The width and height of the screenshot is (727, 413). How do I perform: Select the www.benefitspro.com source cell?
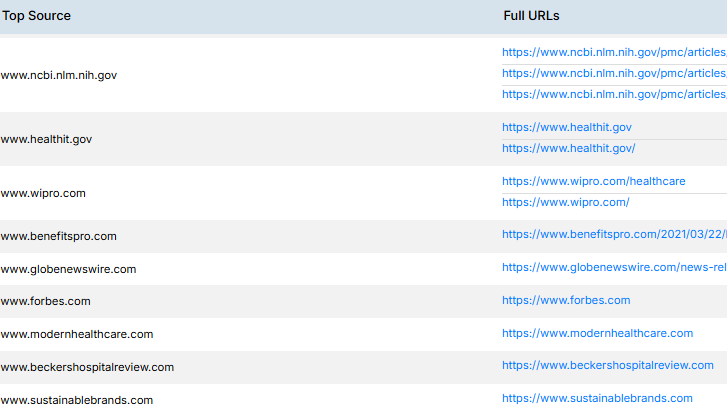pos(59,236)
